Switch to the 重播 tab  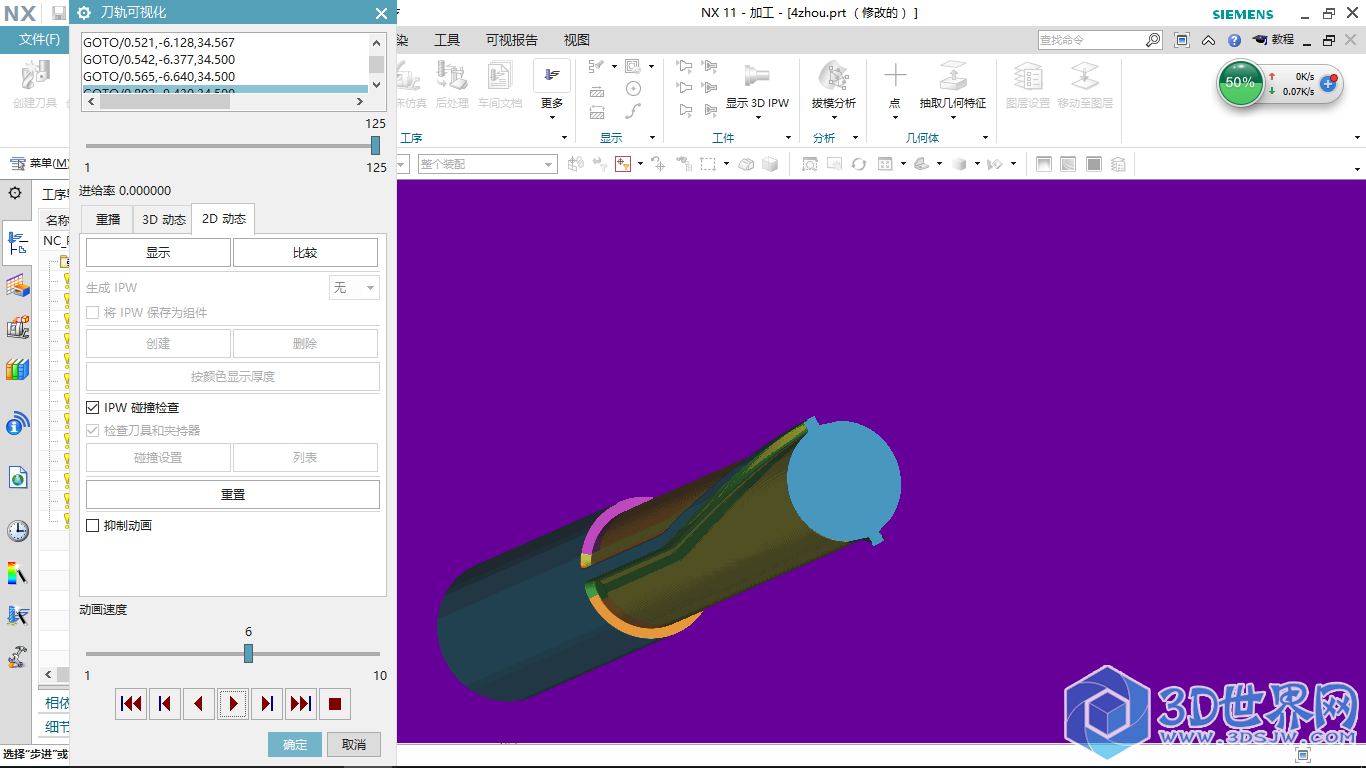coord(108,220)
